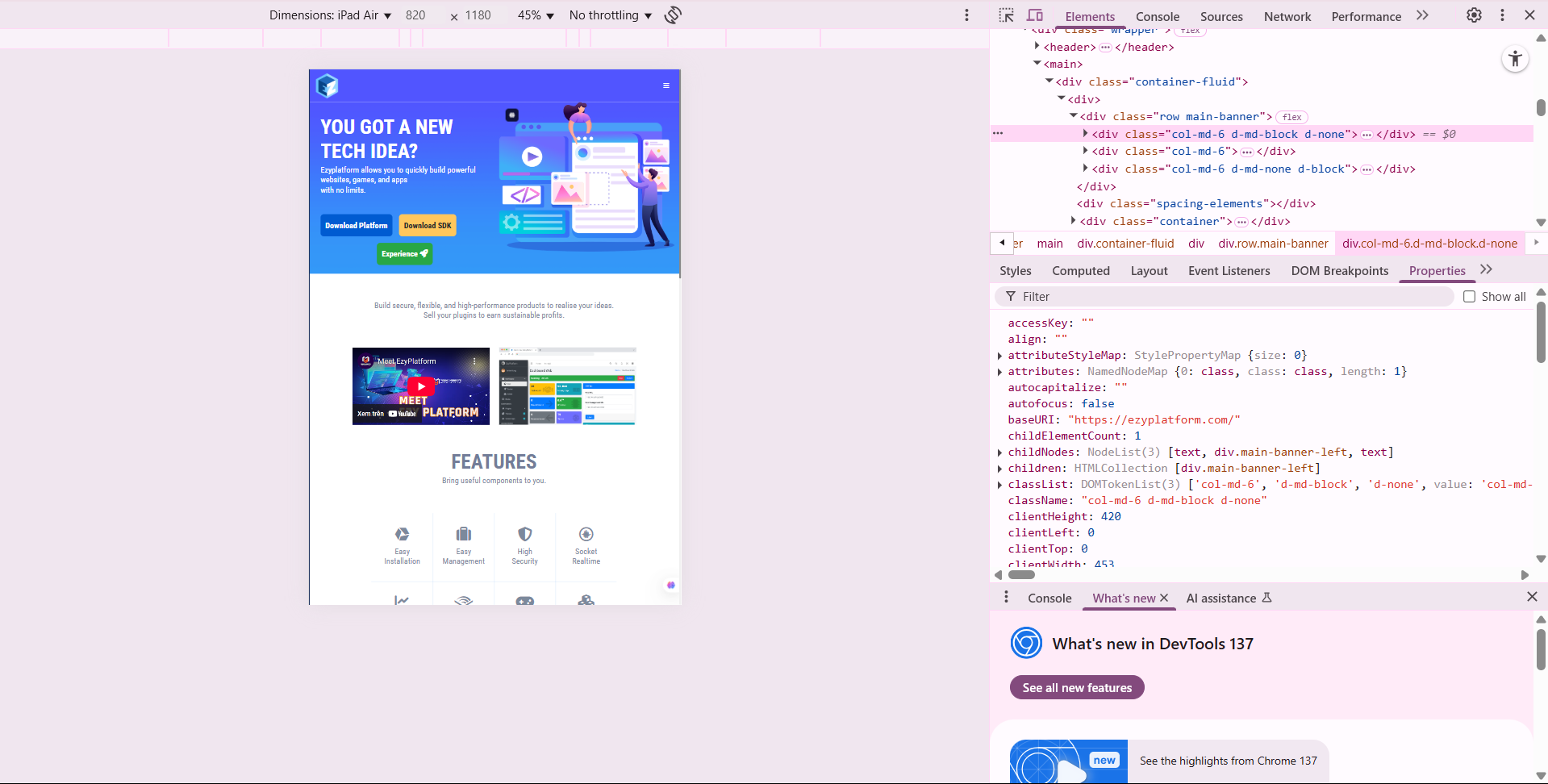Open the Dimensions iPad Air dropdown
The image size is (1548, 784).
click(330, 15)
